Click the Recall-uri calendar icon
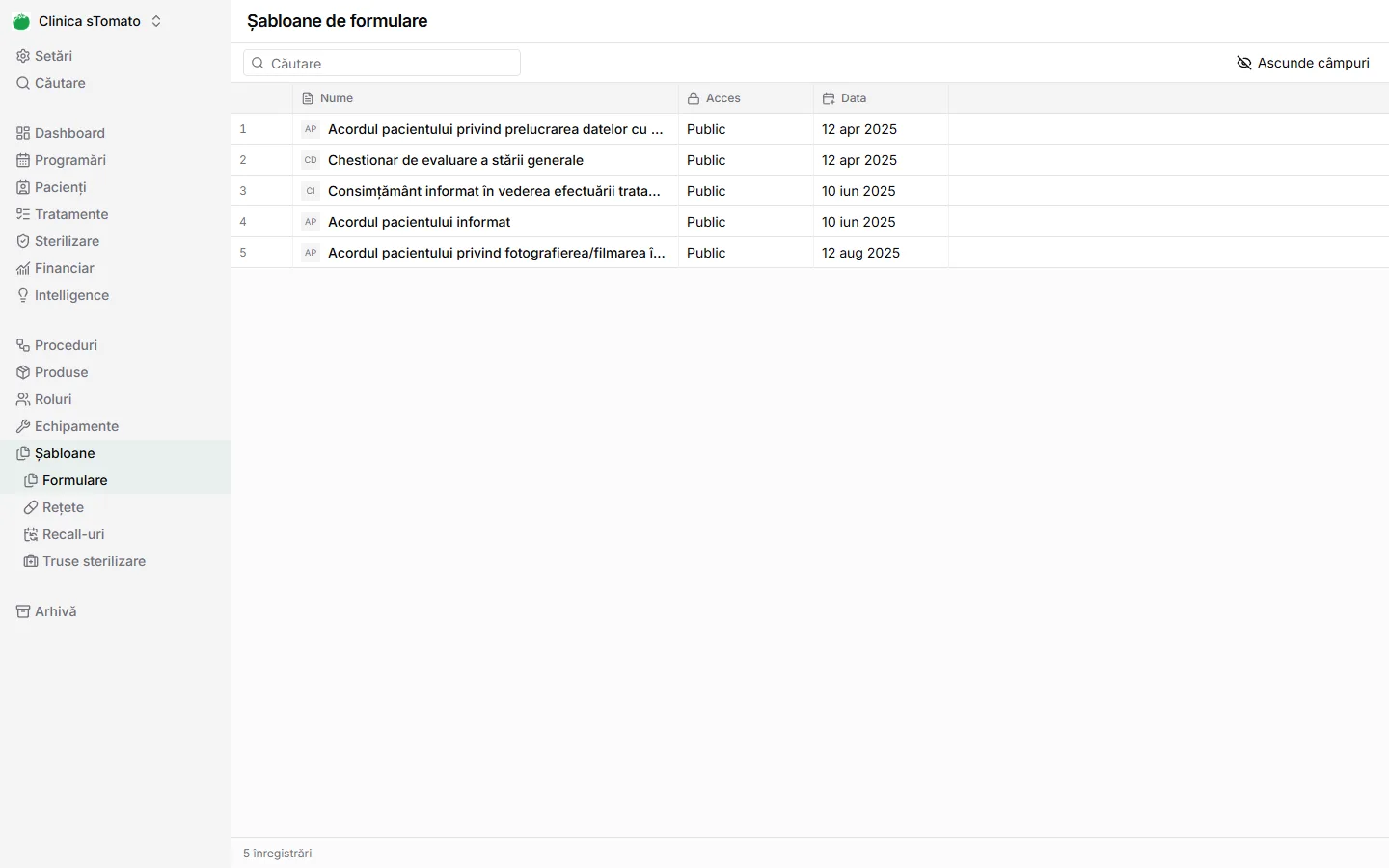Viewport: 1389px width, 868px height. tap(31, 534)
